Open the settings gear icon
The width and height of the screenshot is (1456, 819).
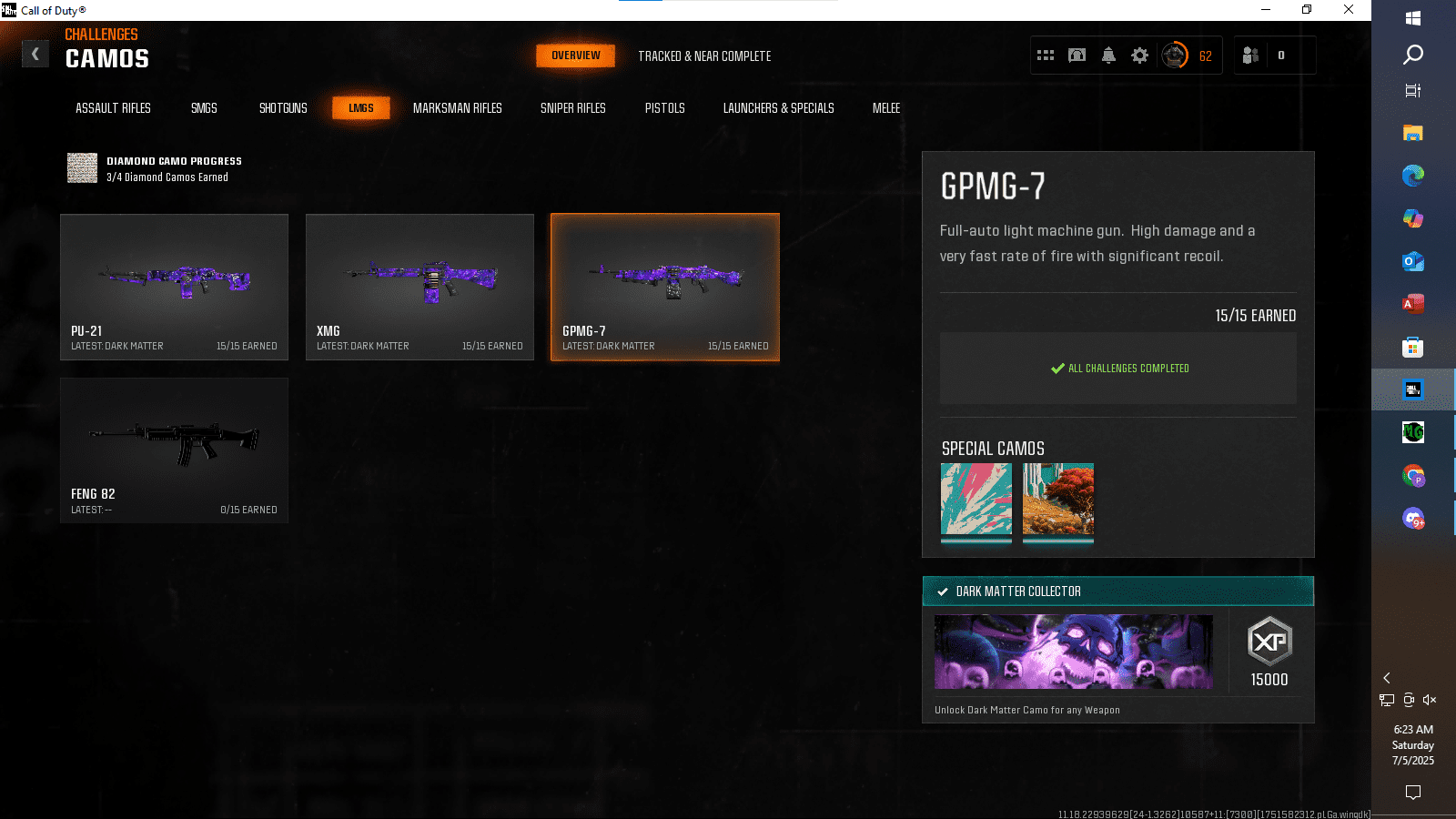pyautogui.click(x=1139, y=56)
